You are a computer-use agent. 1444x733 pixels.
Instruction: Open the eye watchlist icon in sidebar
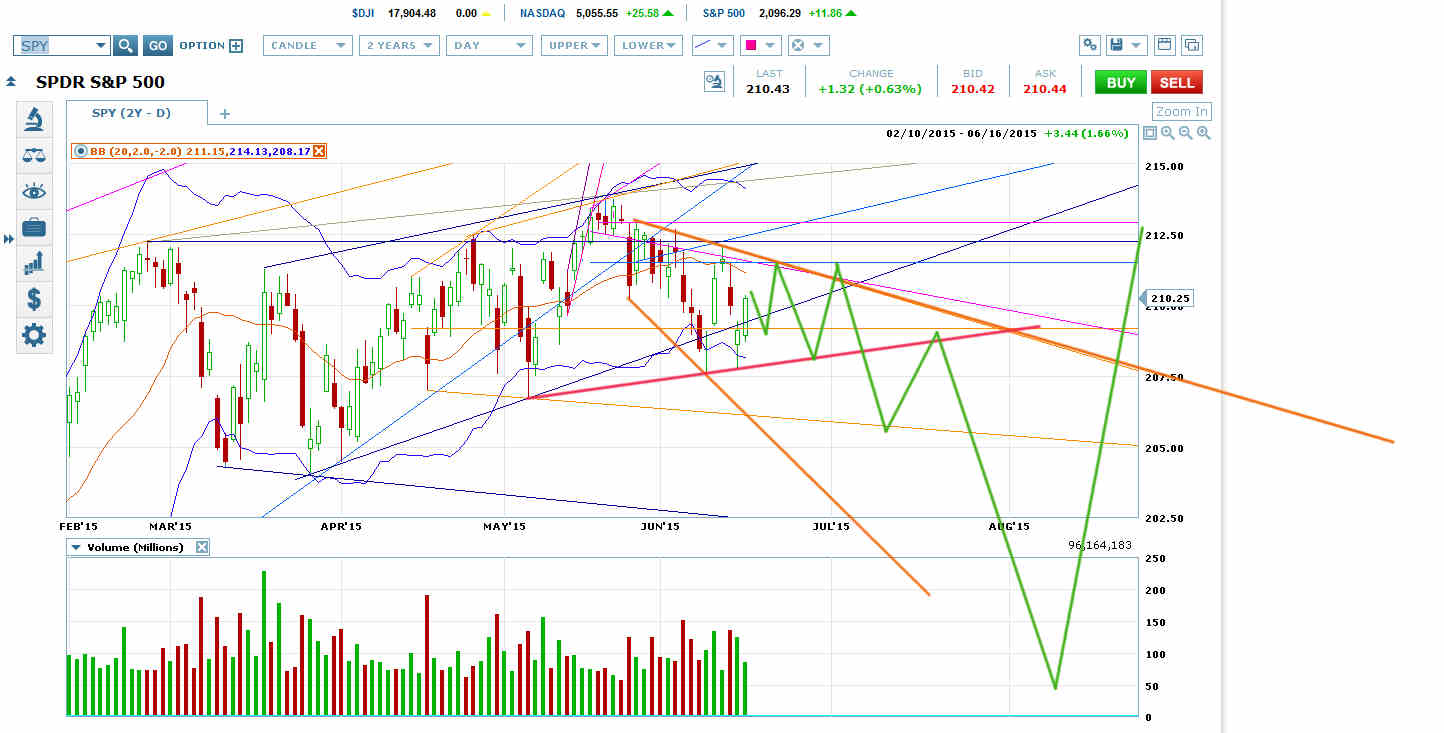(34, 191)
